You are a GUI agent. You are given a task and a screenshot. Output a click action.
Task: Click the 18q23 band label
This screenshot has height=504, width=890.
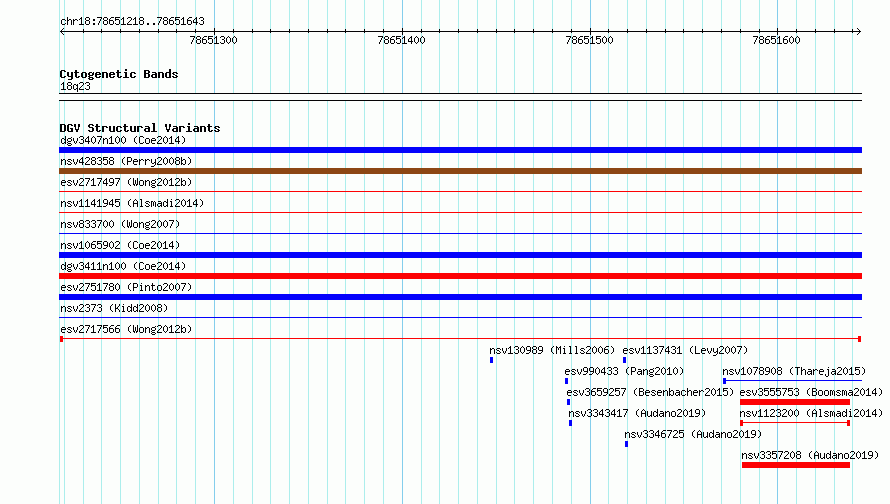75,86
